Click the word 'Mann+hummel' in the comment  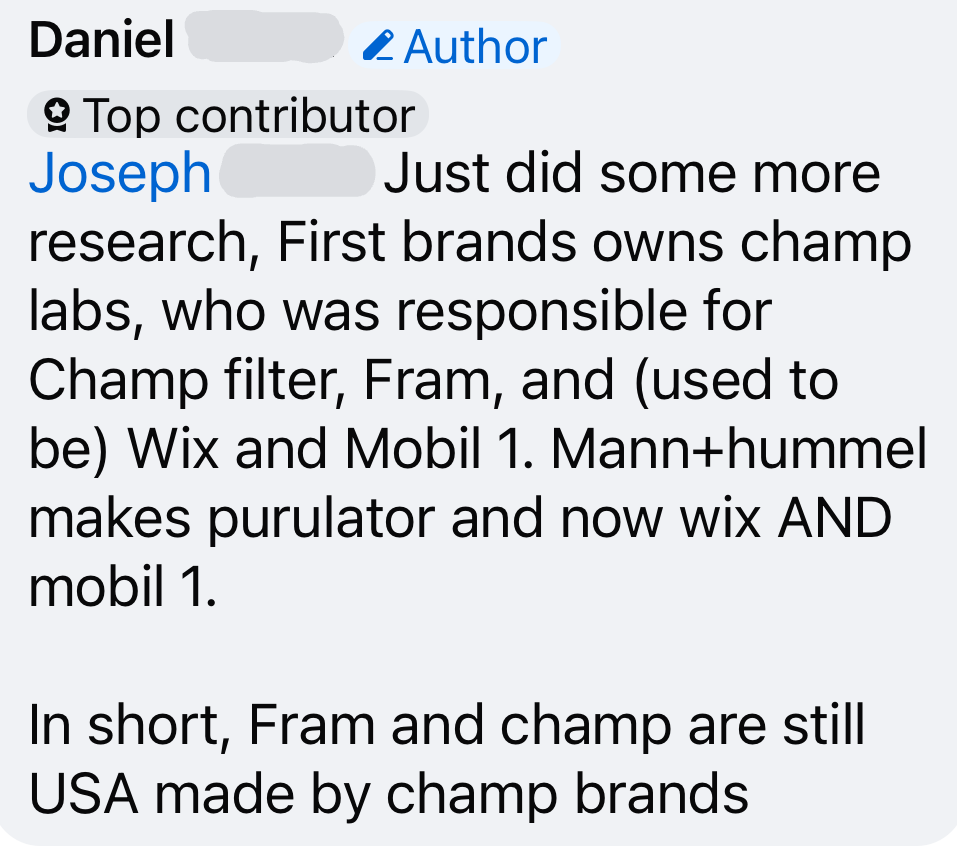739,449
